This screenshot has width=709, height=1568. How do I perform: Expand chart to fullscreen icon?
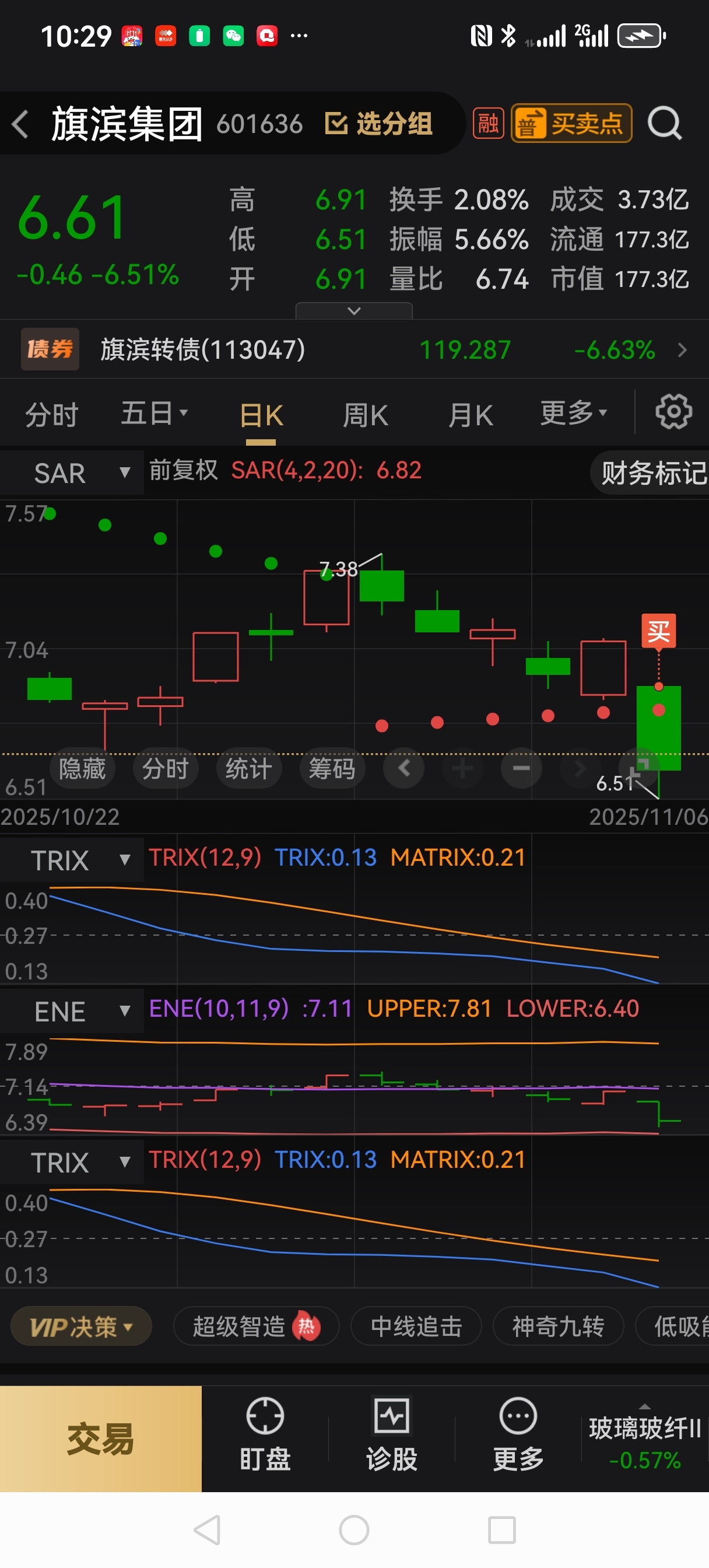coord(639,768)
